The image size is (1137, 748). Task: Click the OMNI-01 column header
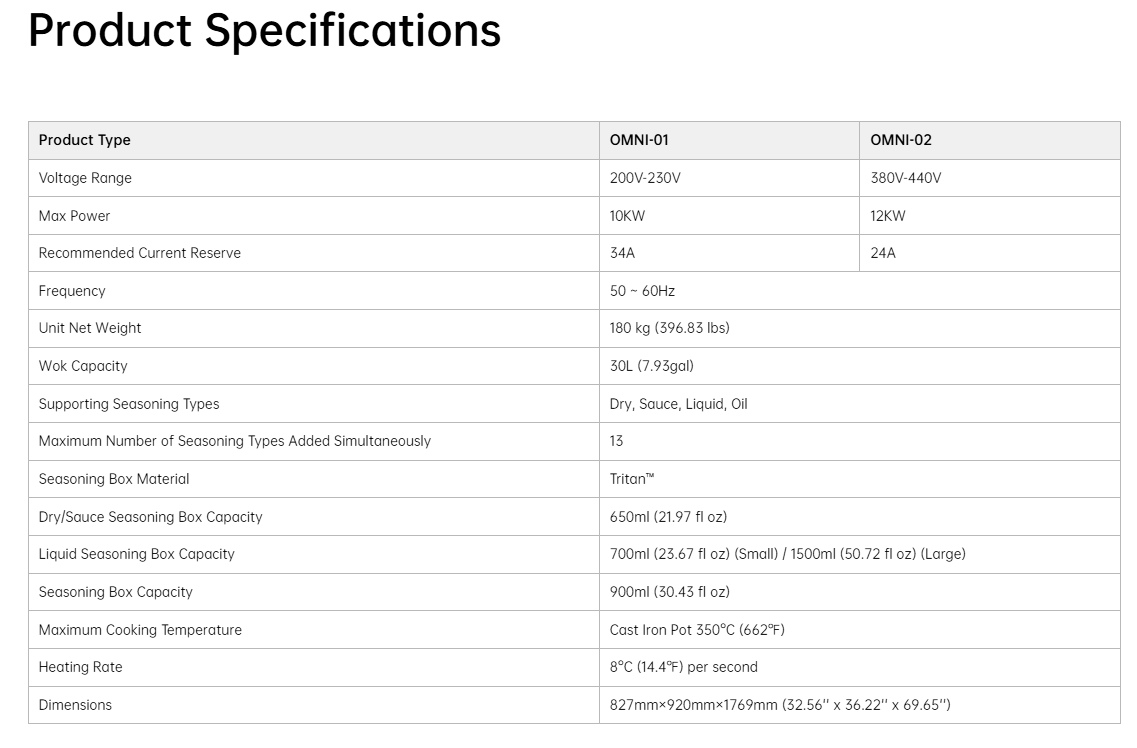(729, 141)
